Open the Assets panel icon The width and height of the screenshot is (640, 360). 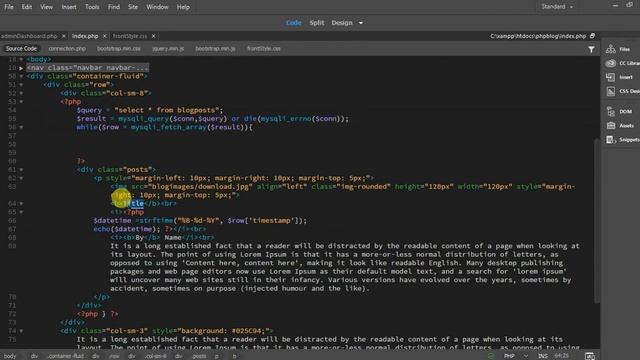[611, 126]
